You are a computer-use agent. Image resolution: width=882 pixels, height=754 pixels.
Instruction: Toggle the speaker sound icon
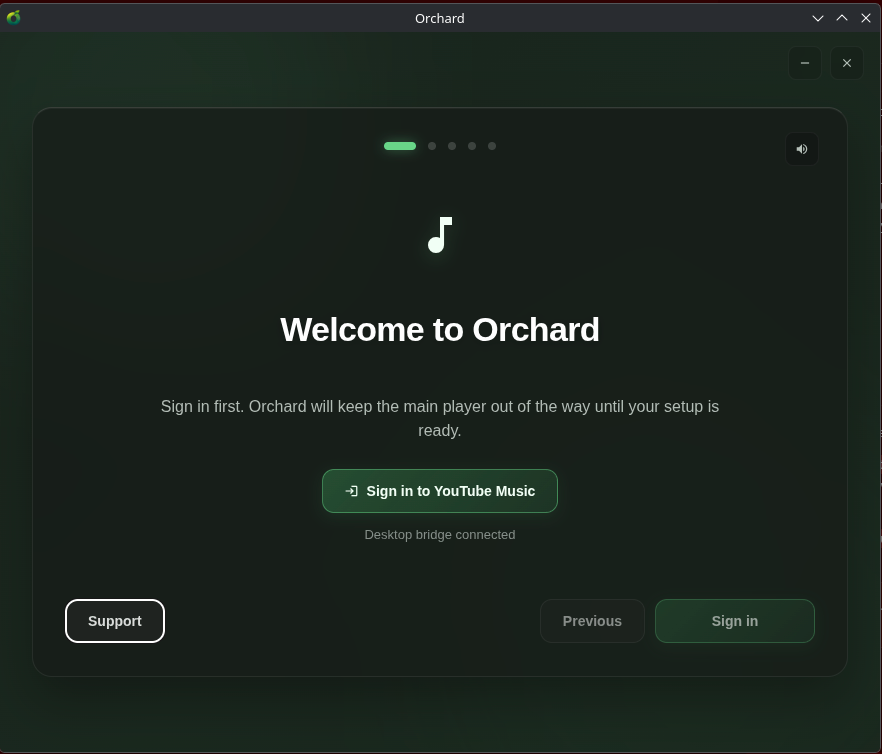tap(802, 149)
